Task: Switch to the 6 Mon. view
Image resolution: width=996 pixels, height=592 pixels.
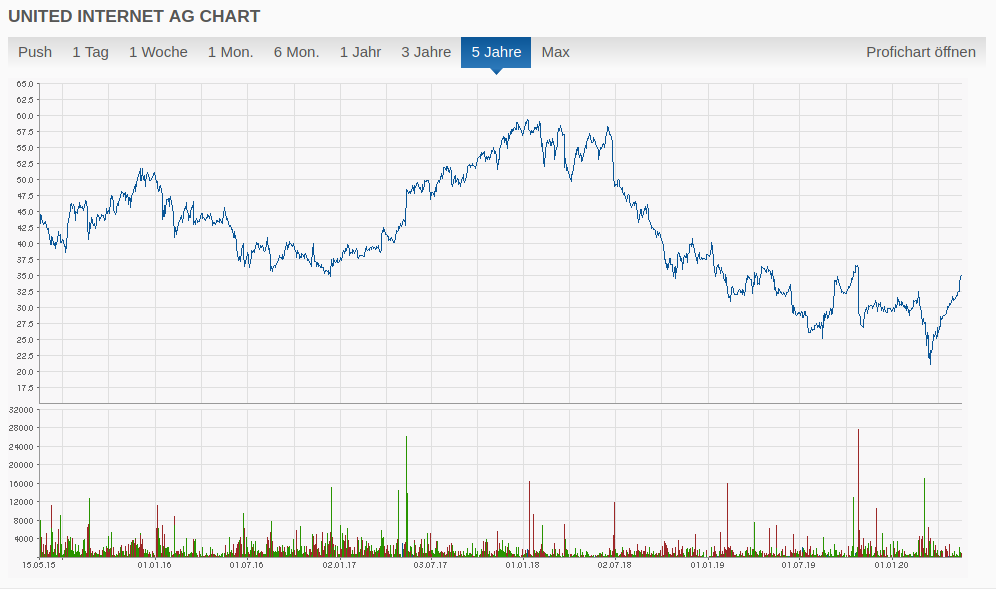Action: [296, 52]
